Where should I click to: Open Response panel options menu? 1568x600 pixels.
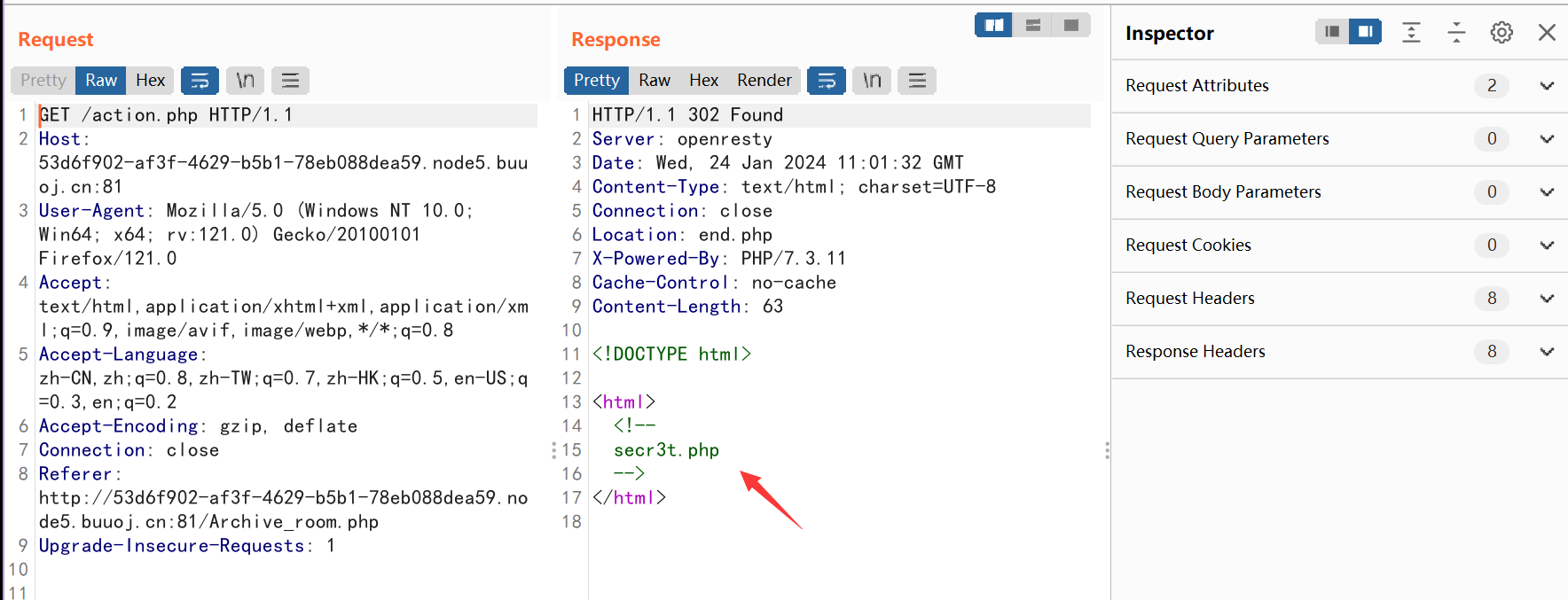[917, 81]
